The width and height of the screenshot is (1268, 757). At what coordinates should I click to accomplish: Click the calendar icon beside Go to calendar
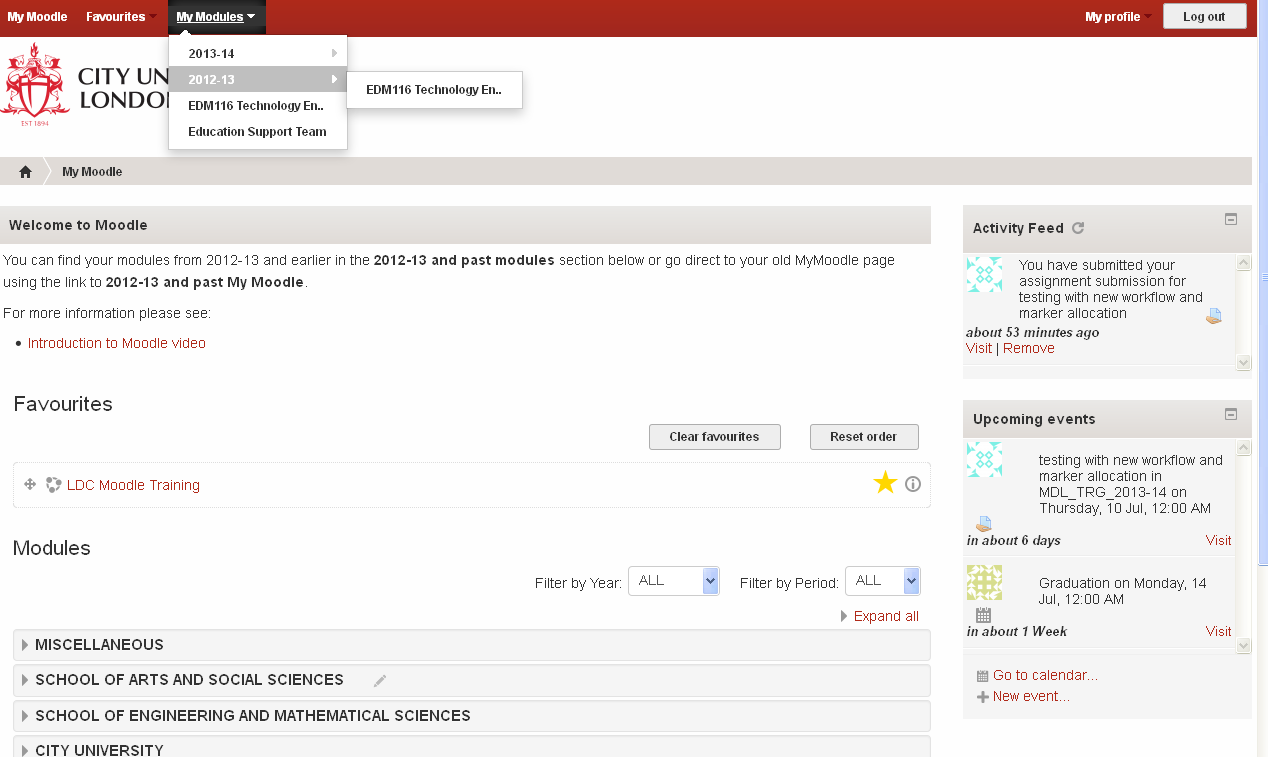982,676
